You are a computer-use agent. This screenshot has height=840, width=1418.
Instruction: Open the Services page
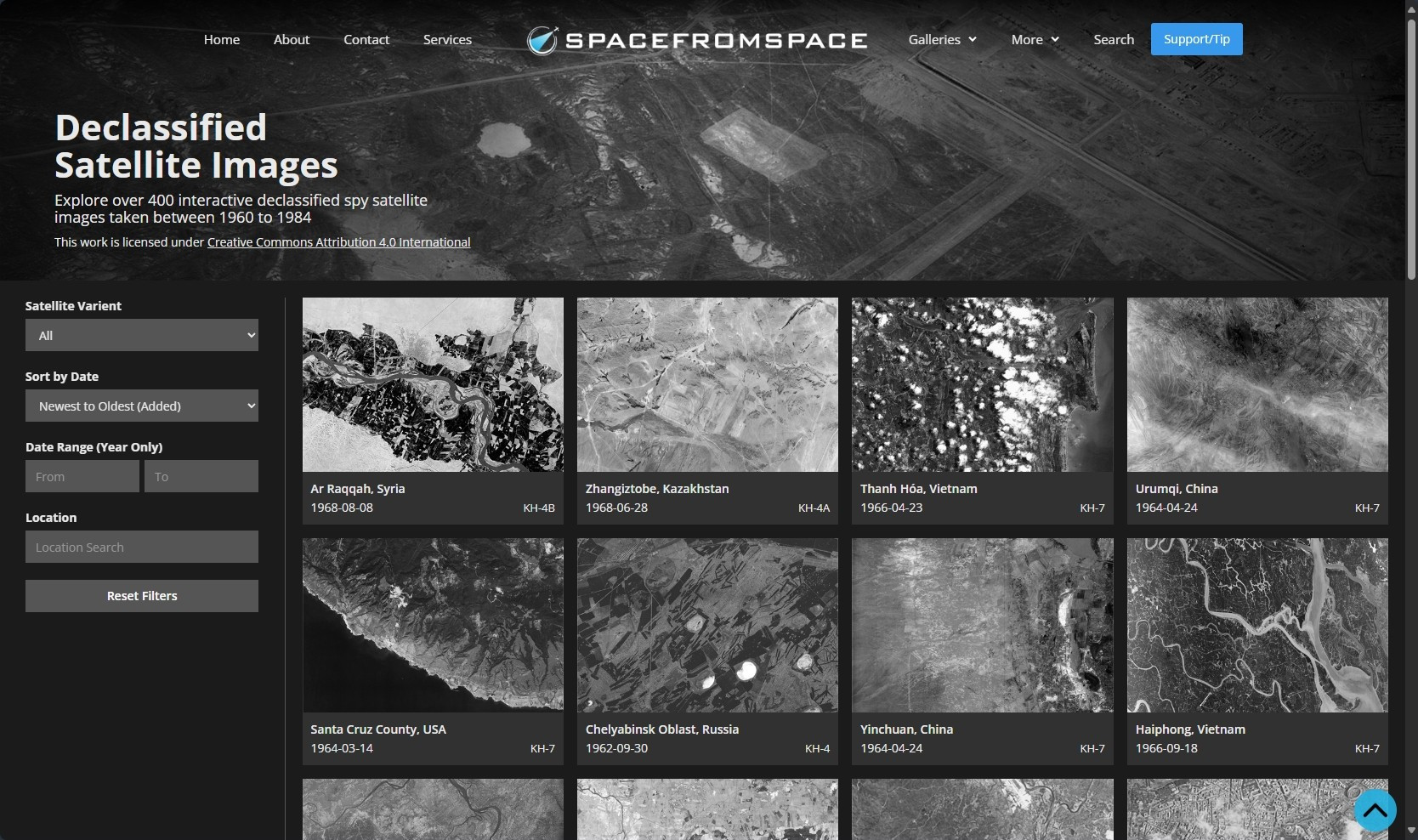(x=447, y=39)
